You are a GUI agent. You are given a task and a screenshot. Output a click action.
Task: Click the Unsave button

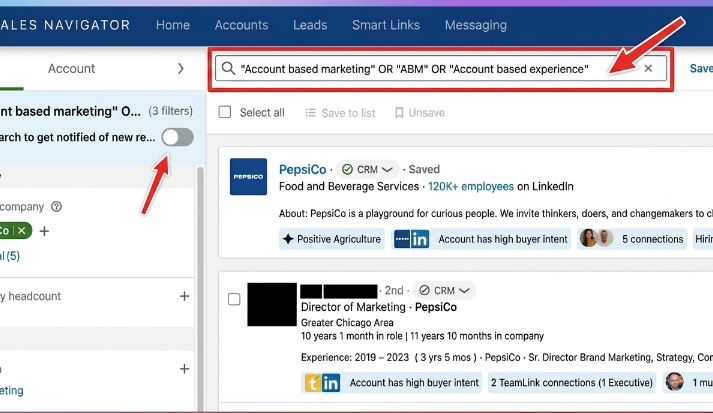click(x=419, y=112)
